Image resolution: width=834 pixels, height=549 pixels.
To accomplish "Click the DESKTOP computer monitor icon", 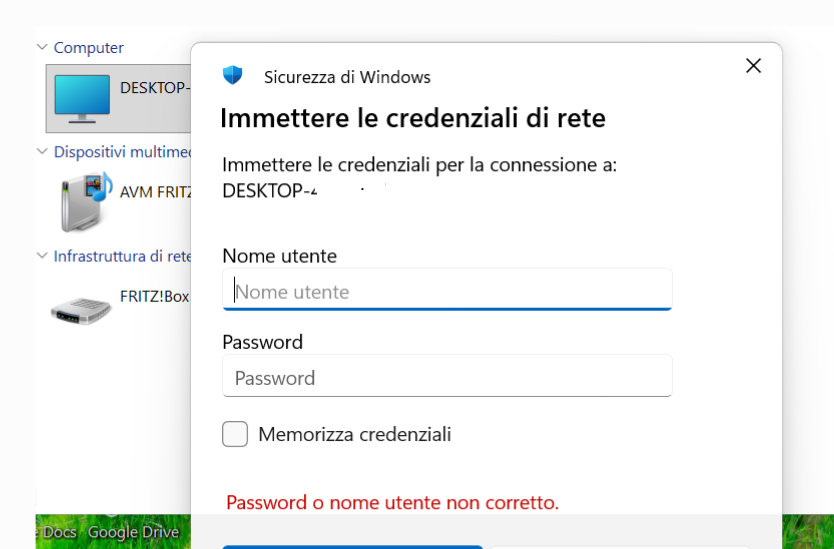I will coord(82,99).
